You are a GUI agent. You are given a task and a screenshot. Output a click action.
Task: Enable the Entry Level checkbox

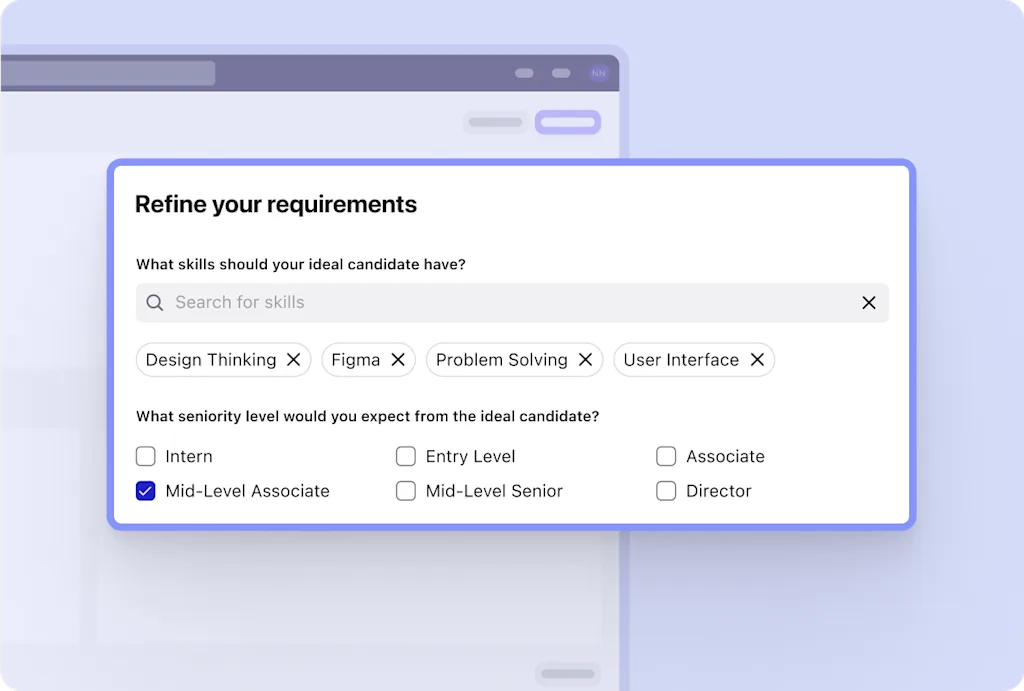(x=406, y=456)
